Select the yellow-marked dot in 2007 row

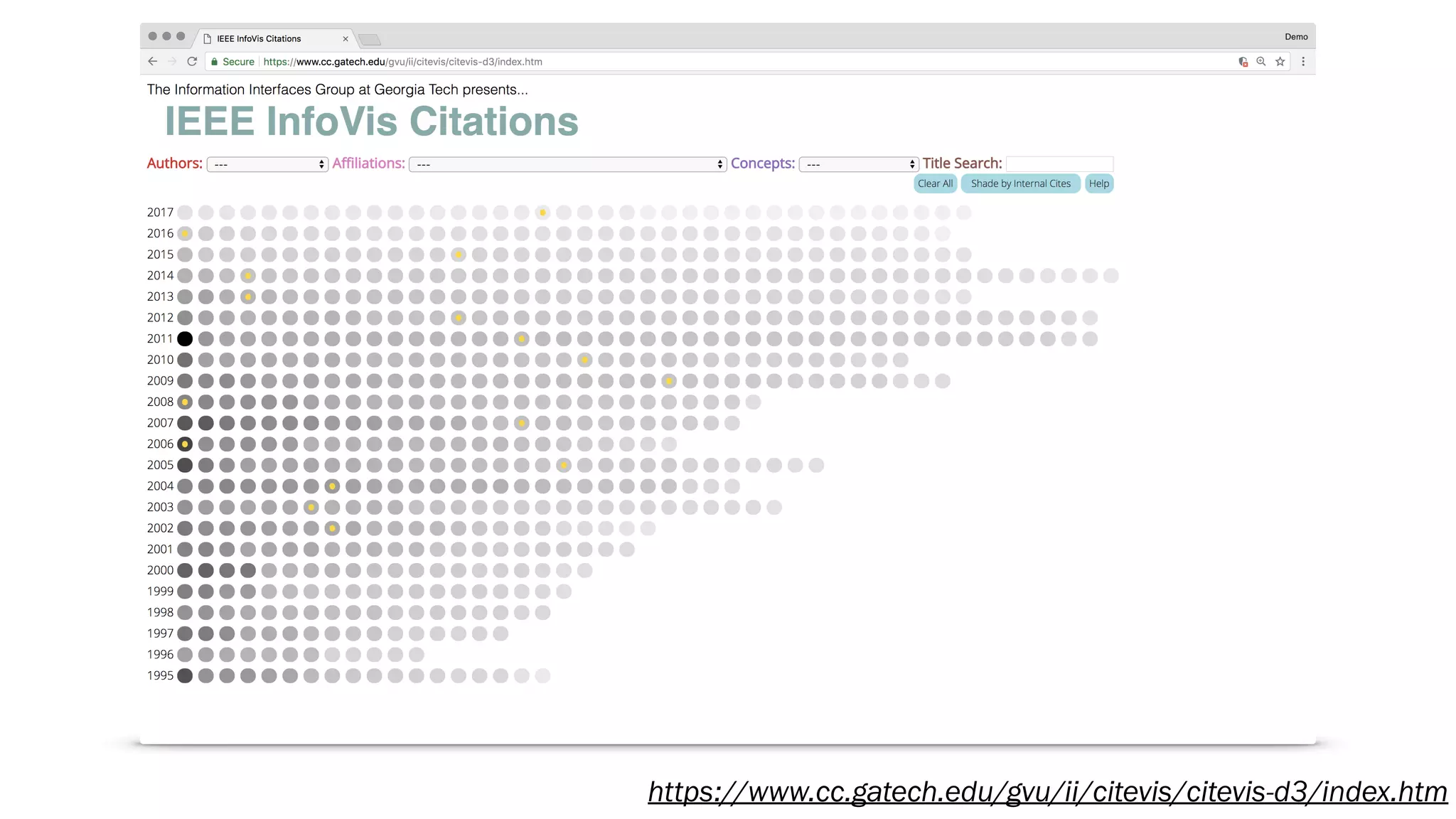[522, 423]
